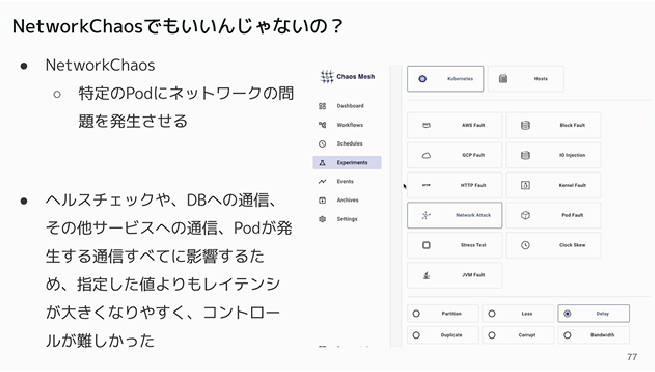Click the sub-bullet text "特定のPodにネットワークの問"
Screen dimensions: 655x372
pyautogui.click(x=186, y=93)
